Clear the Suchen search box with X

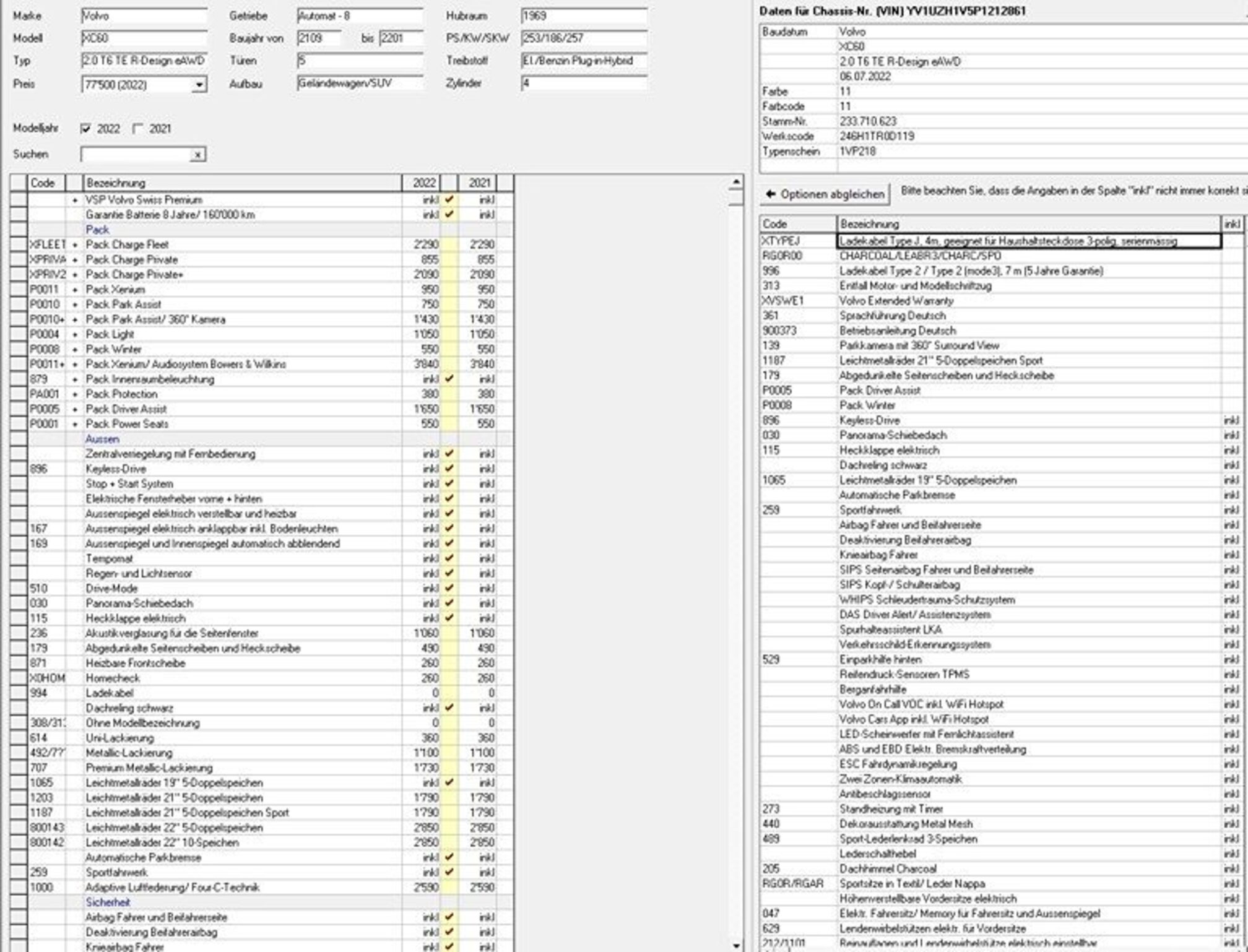[x=197, y=155]
